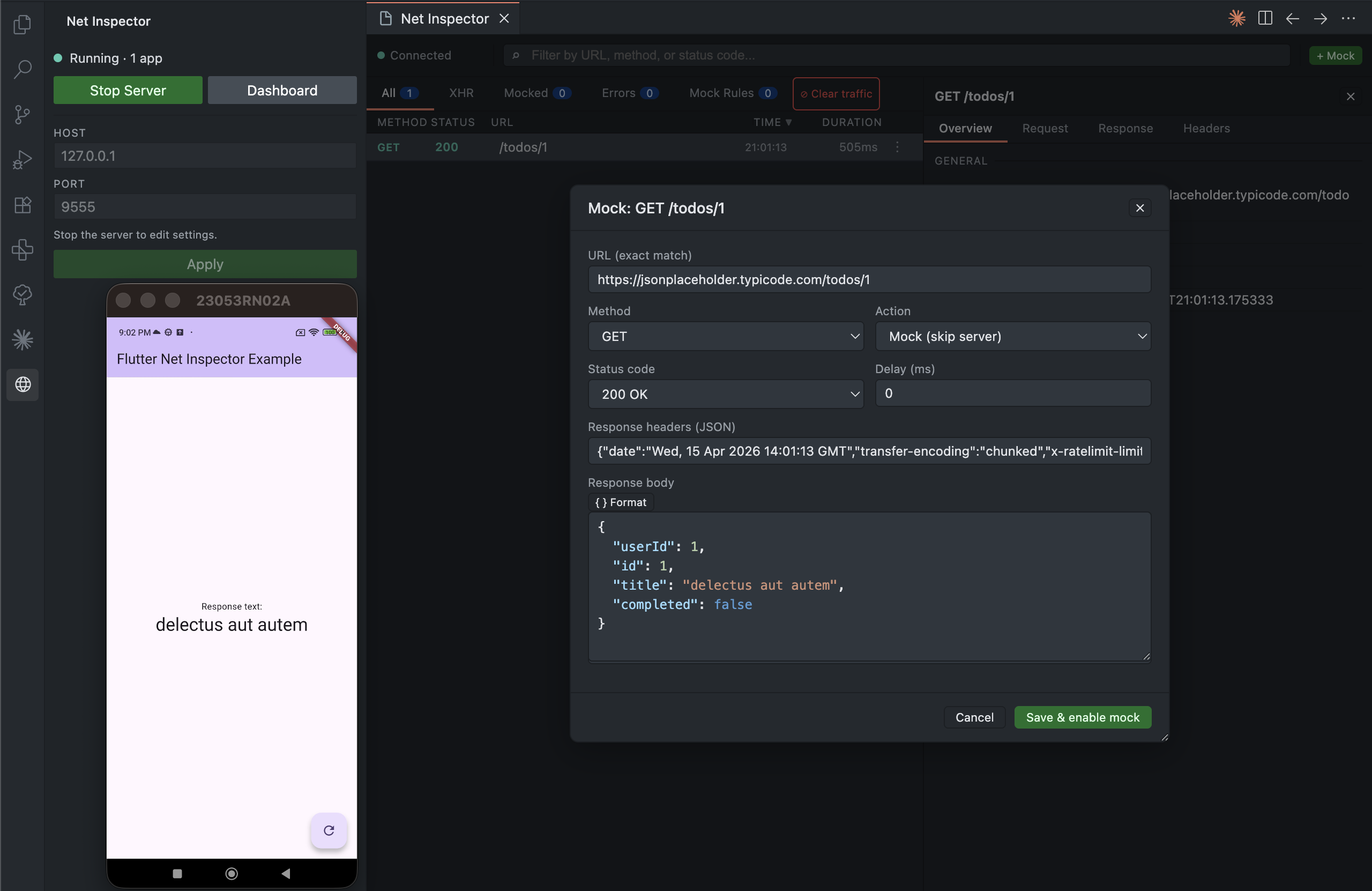Split the editor using the split icon
Image resolution: width=1372 pixels, height=891 pixels.
(1265, 18)
